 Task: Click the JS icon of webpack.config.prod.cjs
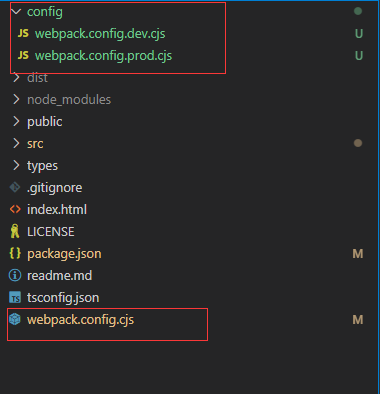coord(23,55)
